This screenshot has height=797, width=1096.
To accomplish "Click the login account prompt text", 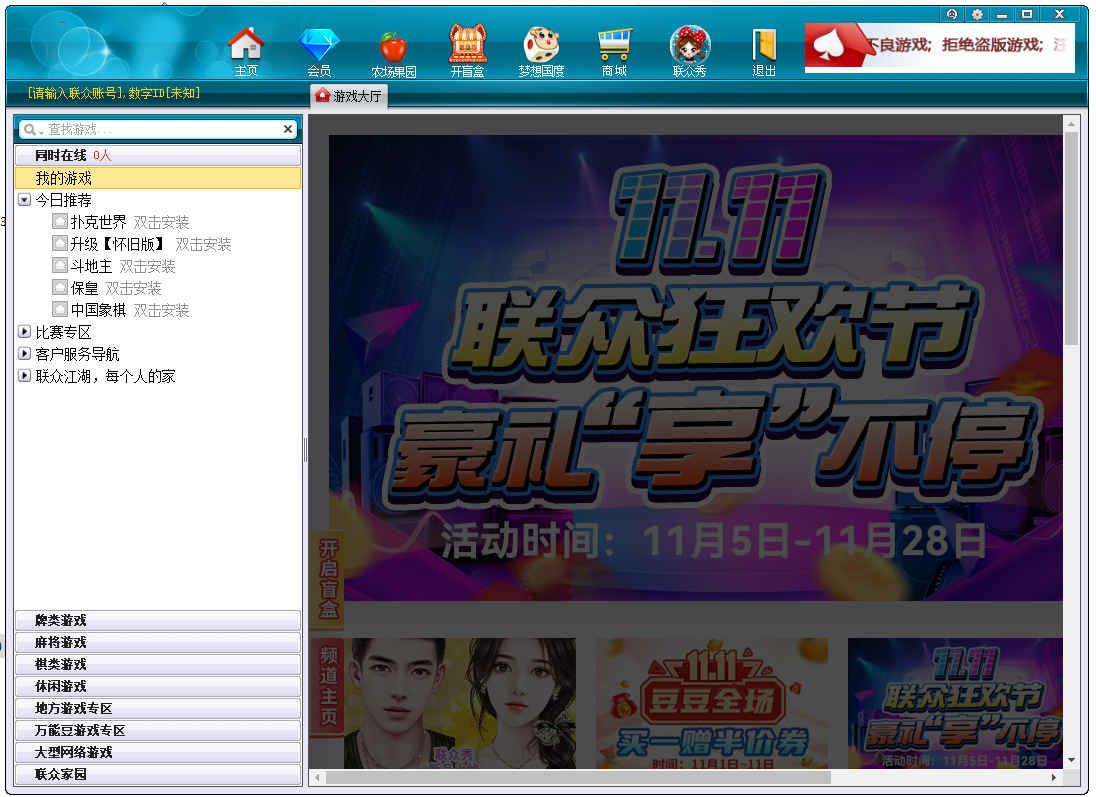I will [114, 93].
